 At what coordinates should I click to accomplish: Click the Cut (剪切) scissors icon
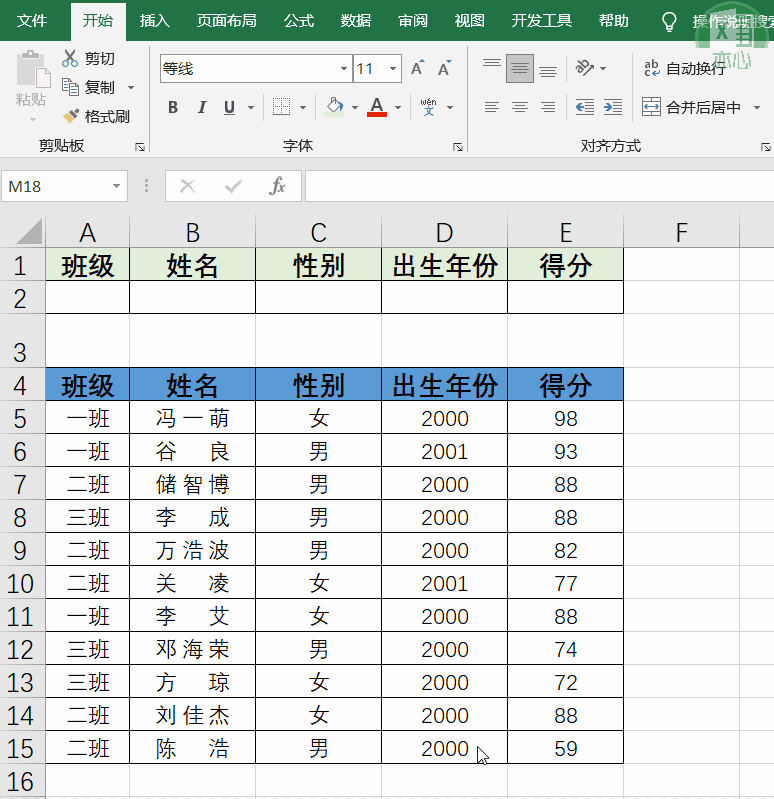click(x=70, y=58)
